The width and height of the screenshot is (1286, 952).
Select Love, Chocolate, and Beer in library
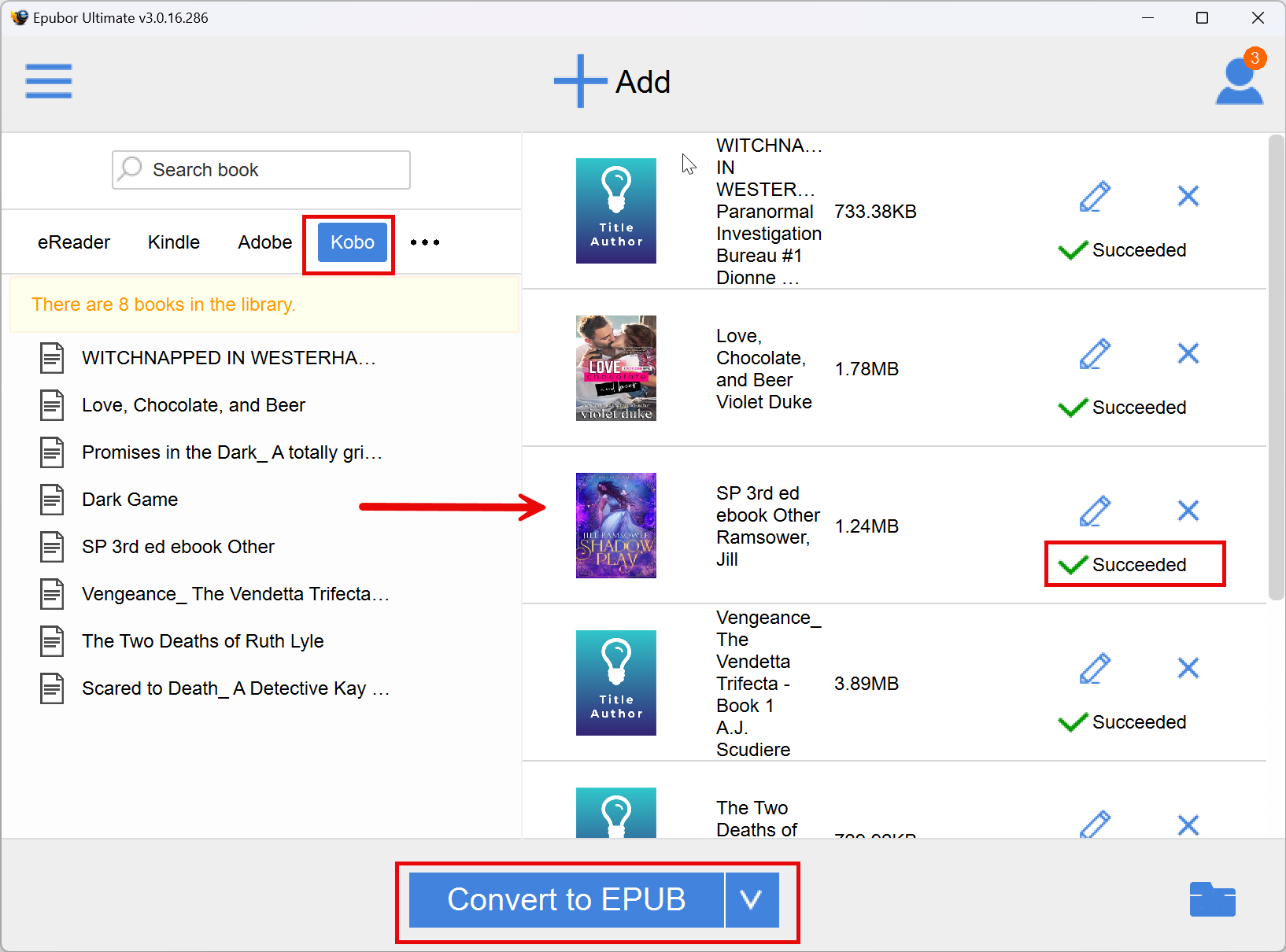194,405
